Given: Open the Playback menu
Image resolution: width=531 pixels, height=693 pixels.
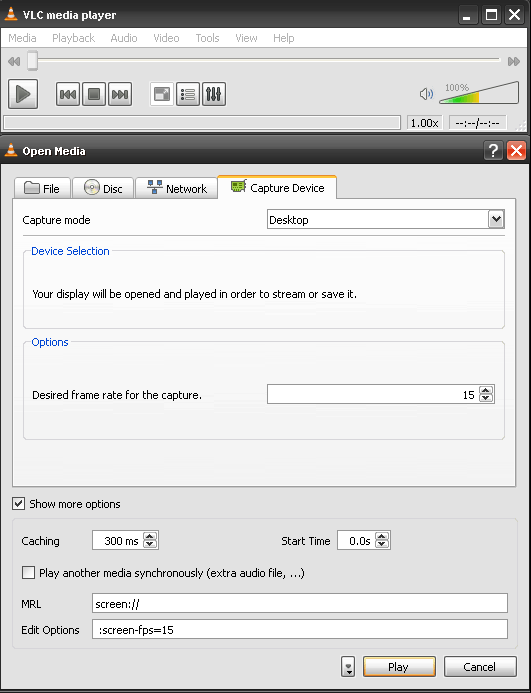Looking at the screenshot, I should pyautogui.click(x=73, y=38).
